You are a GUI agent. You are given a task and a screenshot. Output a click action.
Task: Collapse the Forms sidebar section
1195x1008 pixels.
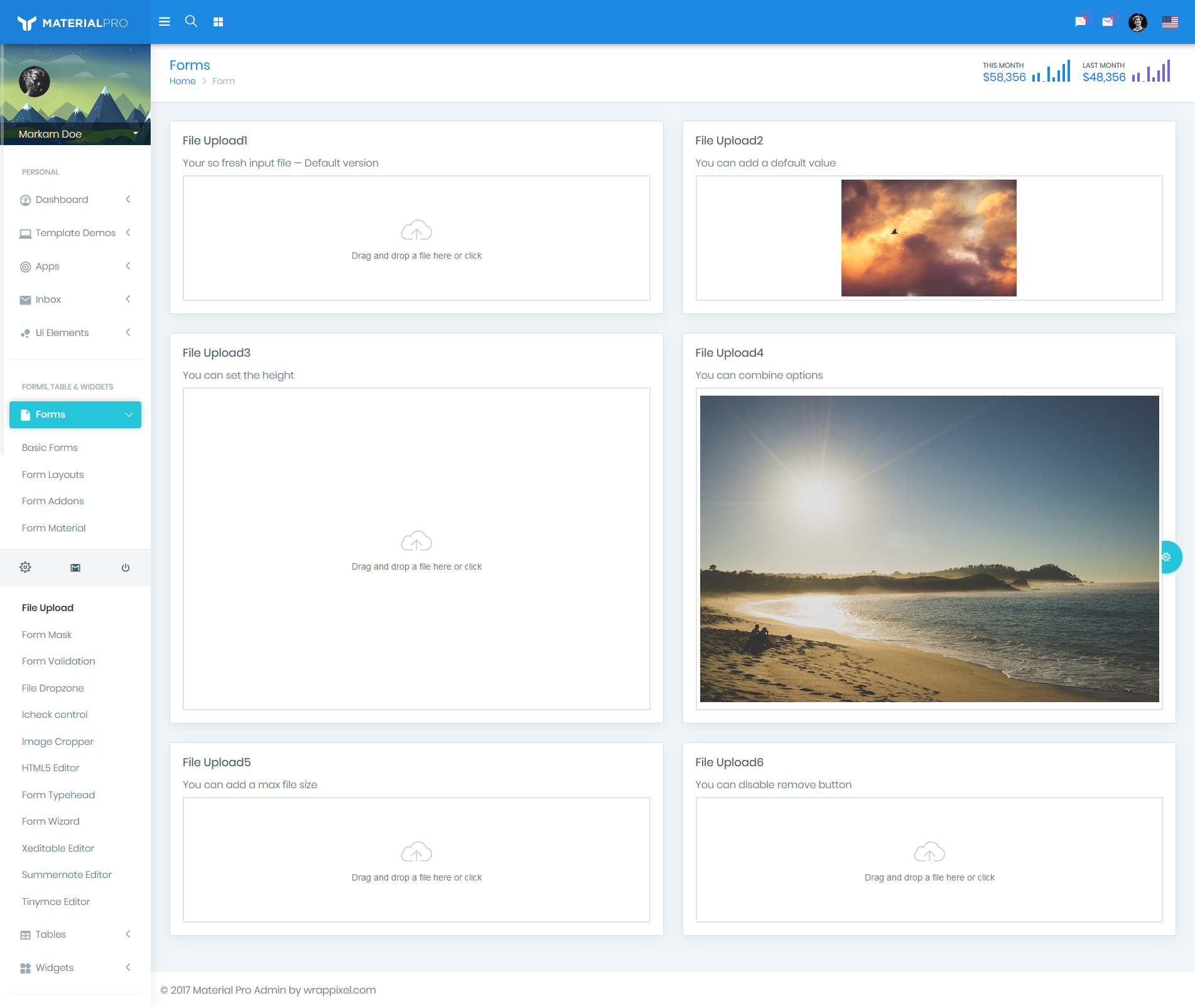coord(75,415)
